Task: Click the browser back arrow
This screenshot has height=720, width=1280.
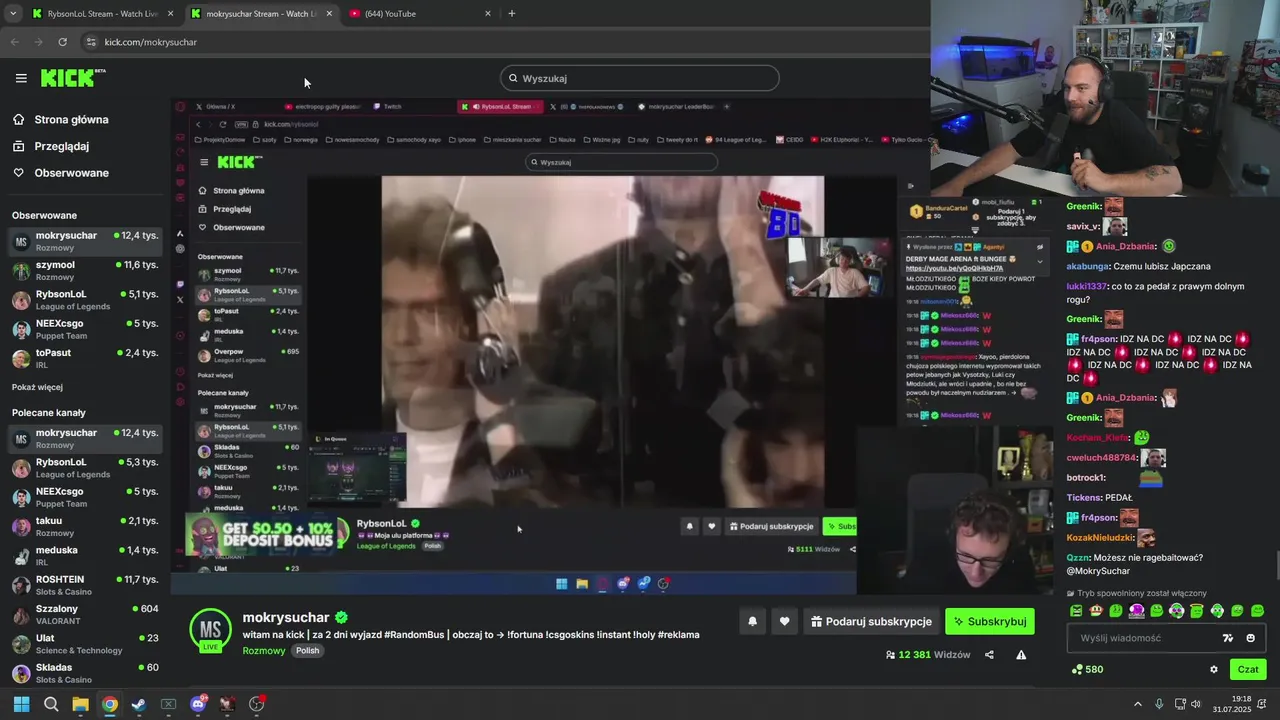Action: pos(14,42)
